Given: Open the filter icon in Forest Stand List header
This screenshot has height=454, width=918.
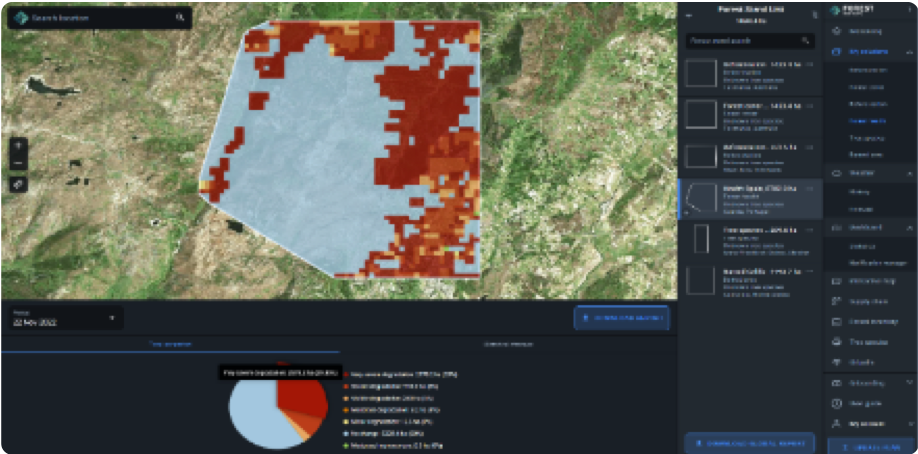Looking at the screenshot, I should coord(816,17).
